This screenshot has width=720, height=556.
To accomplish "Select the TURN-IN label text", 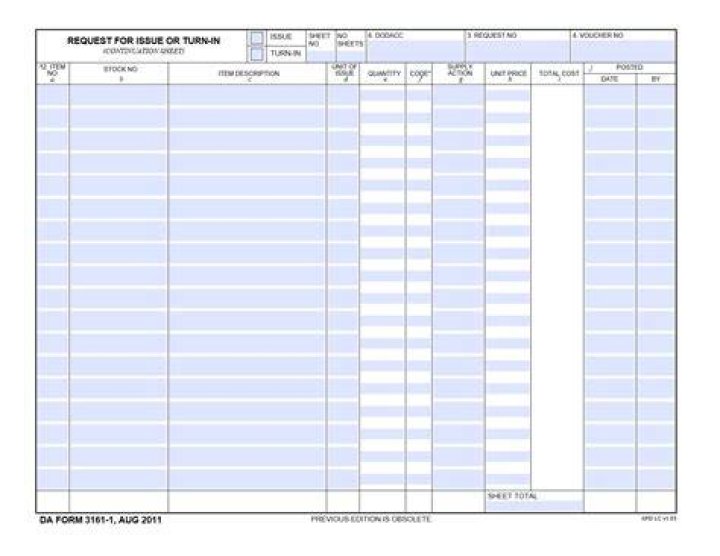I will click(285, 53).
